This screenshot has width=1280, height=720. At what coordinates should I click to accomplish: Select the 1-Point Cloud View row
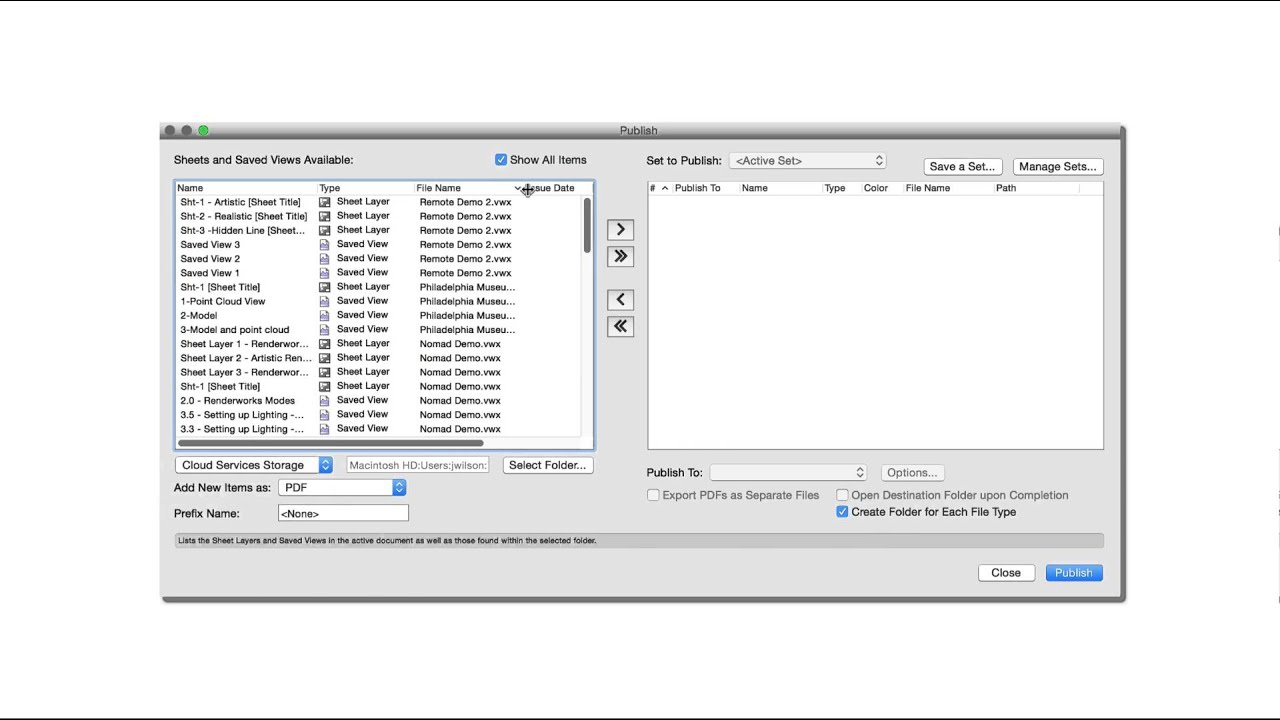pyautogui.click(x=378, y=301)
